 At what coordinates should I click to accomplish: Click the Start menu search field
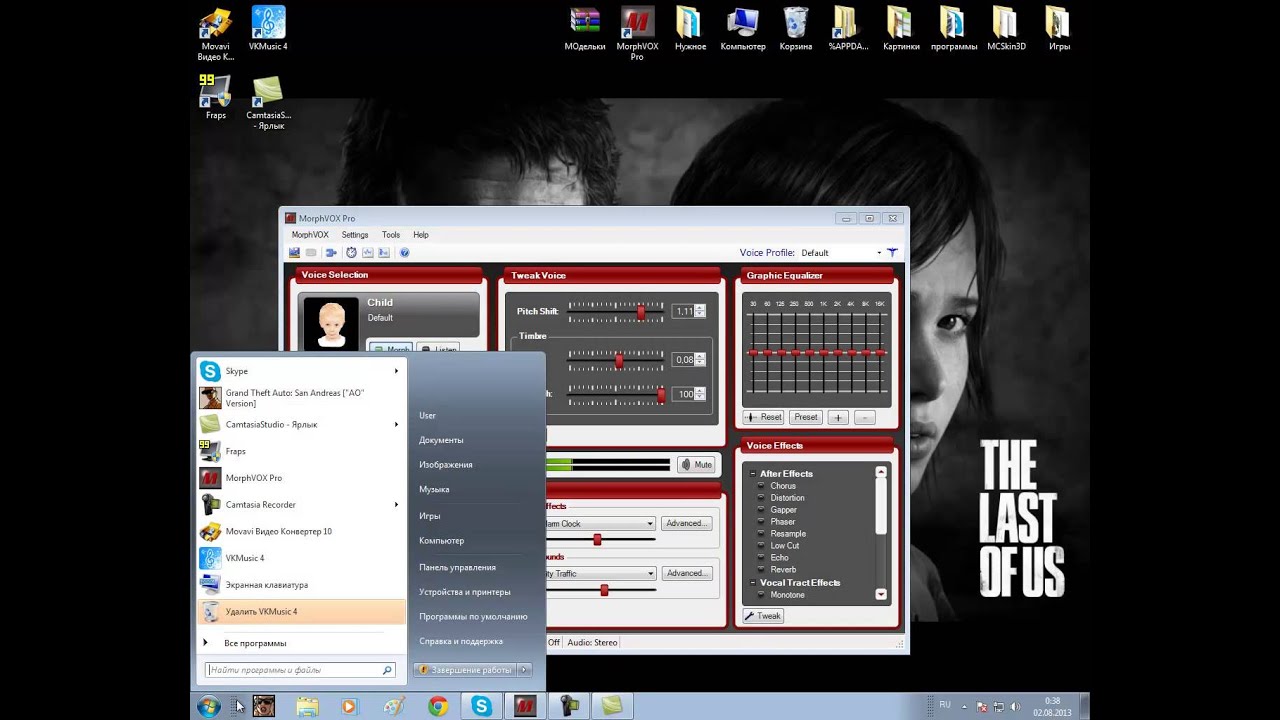click(299, 670)
